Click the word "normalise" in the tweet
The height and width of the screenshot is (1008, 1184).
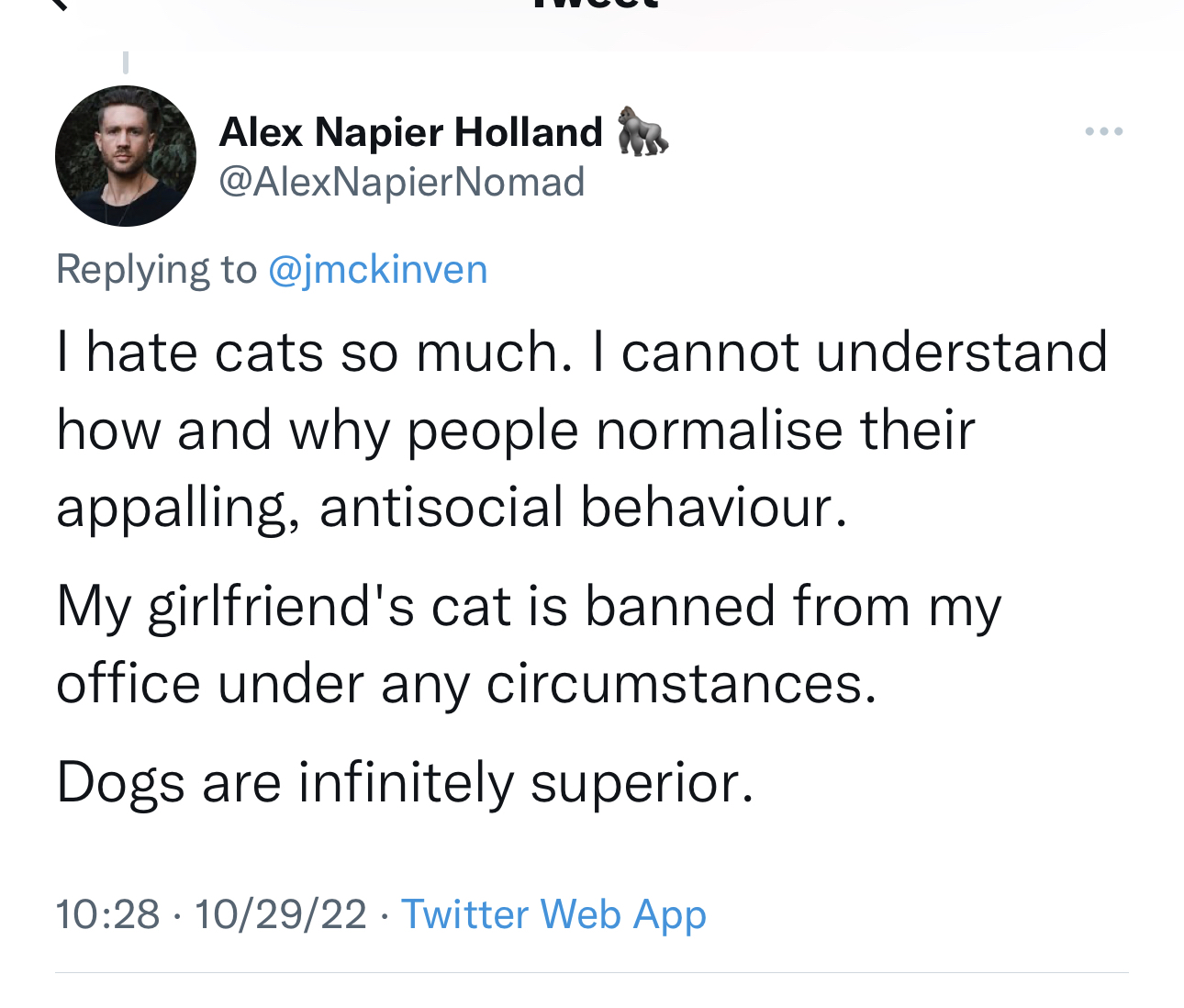tap(719, 431)
